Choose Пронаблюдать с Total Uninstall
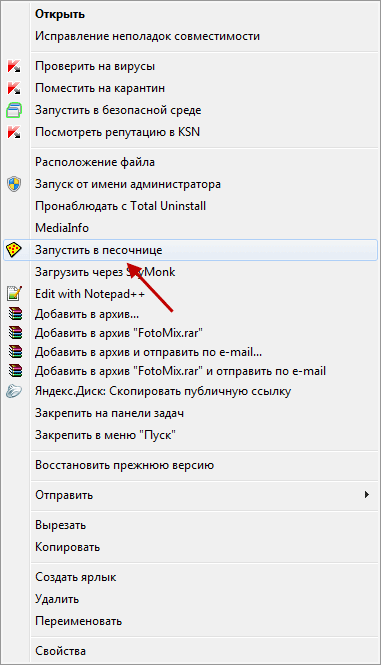 120,206
